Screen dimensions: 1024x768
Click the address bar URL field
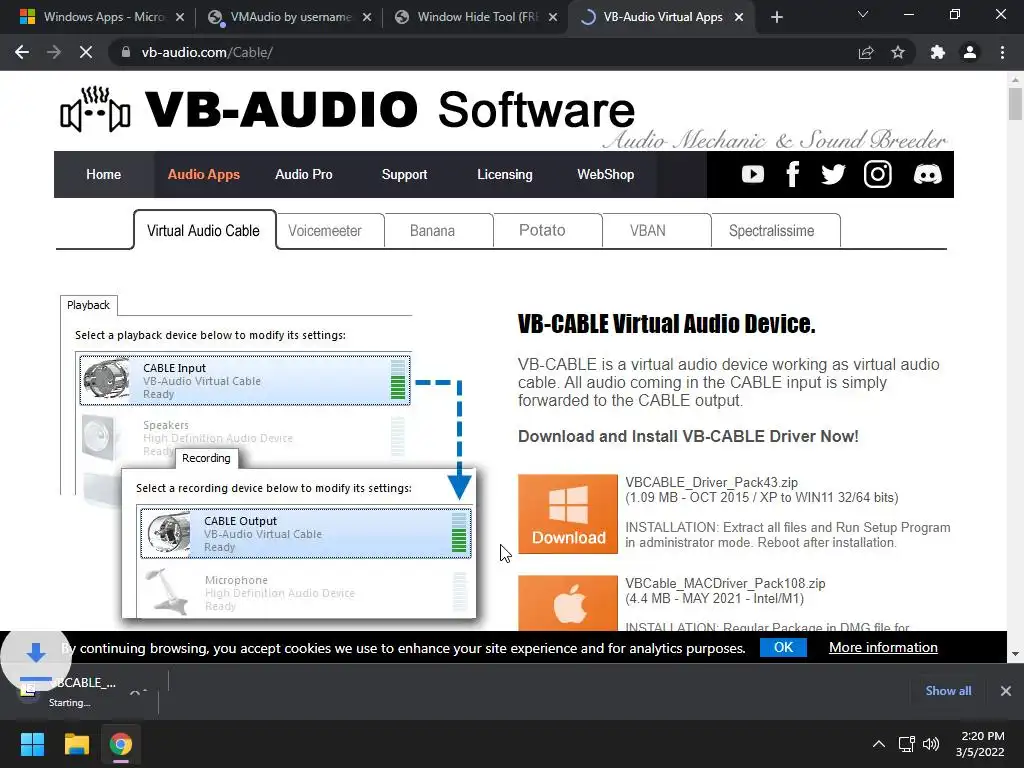483,52
